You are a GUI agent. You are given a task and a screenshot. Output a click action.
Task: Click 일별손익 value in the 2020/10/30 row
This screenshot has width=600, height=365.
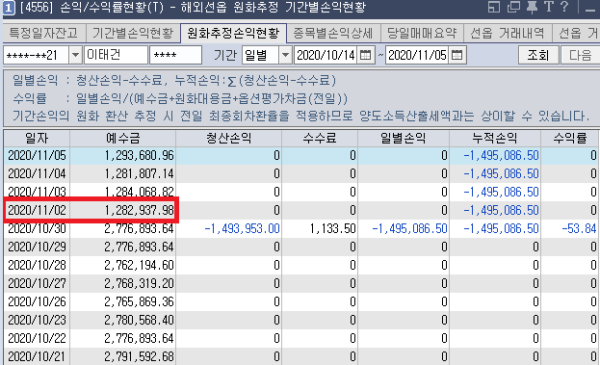click(409, 229)
